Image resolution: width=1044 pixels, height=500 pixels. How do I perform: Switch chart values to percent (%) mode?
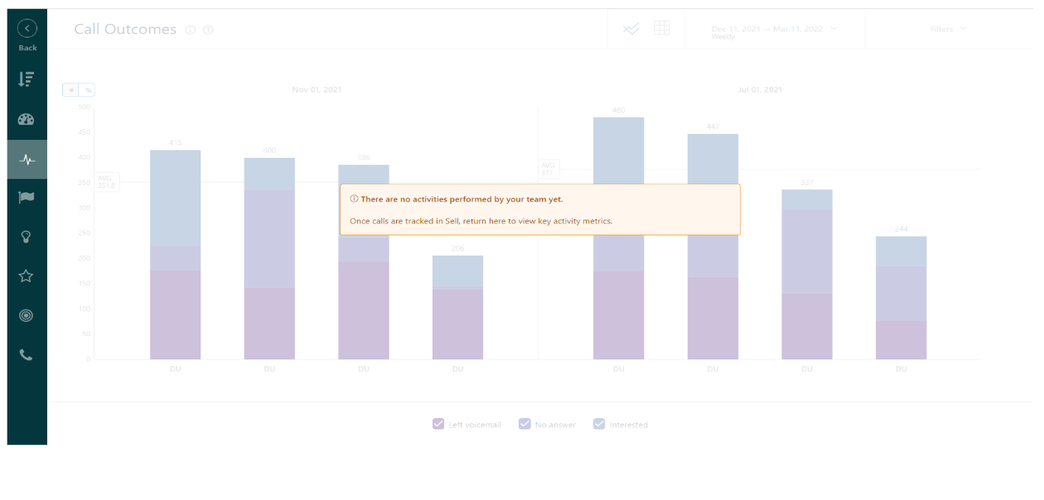pos(87,90)
